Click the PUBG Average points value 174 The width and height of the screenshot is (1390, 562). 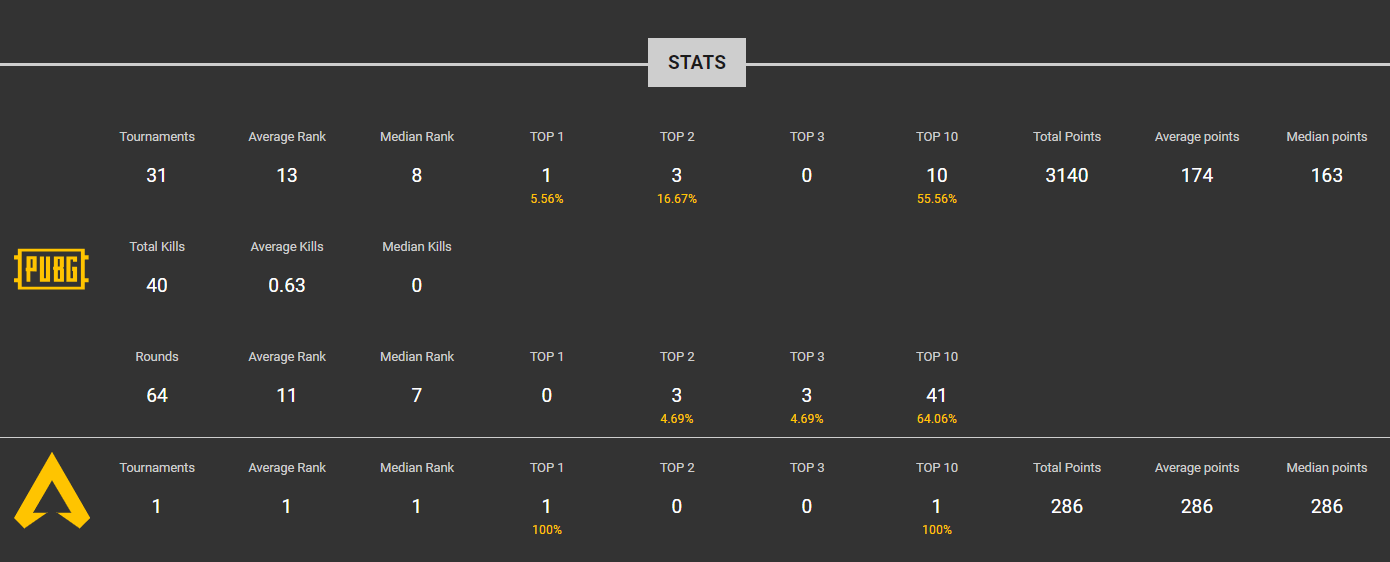click(x=1197, y=175)
